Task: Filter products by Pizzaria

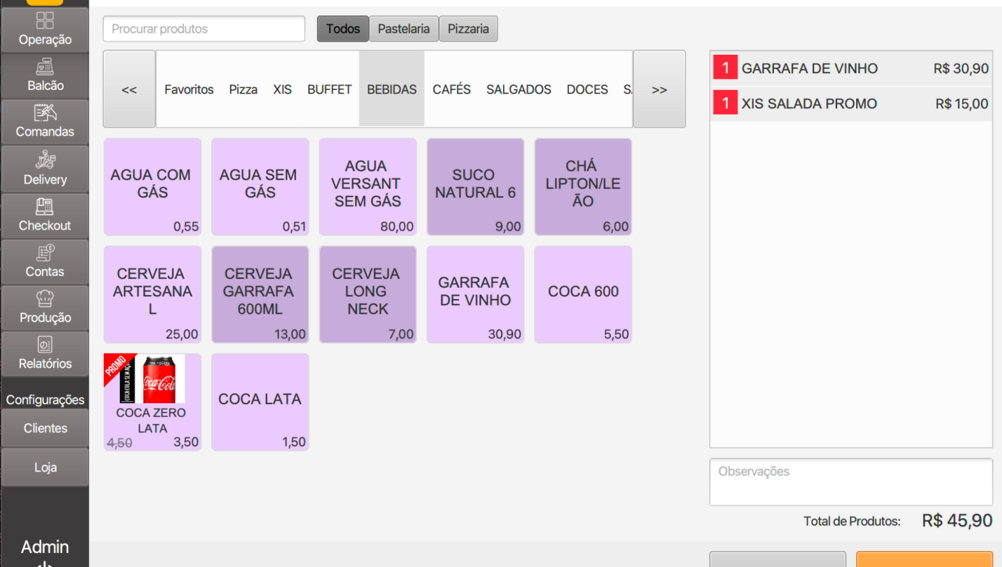Action: pos(468,29)
